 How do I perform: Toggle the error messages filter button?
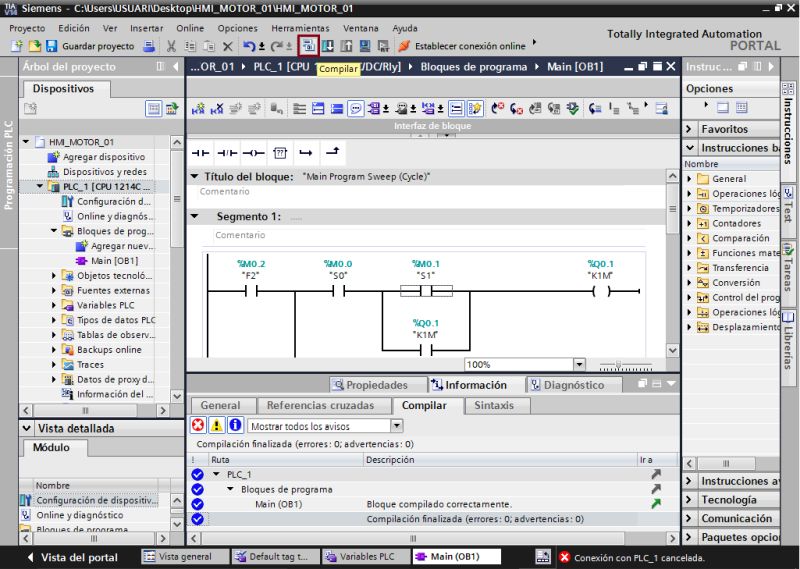198,425
